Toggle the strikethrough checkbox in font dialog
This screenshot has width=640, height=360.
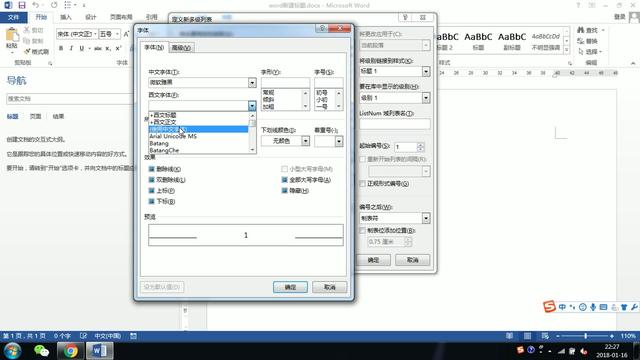point(151,169)
